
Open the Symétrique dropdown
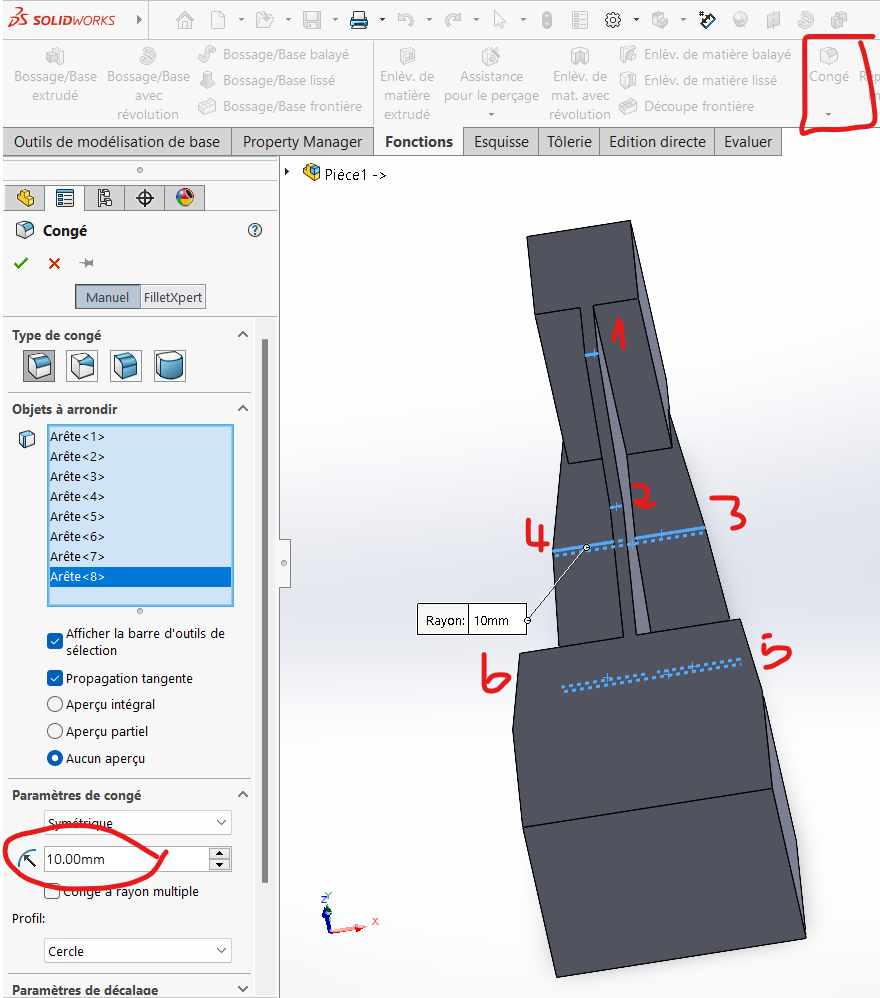tap(137, 822)
